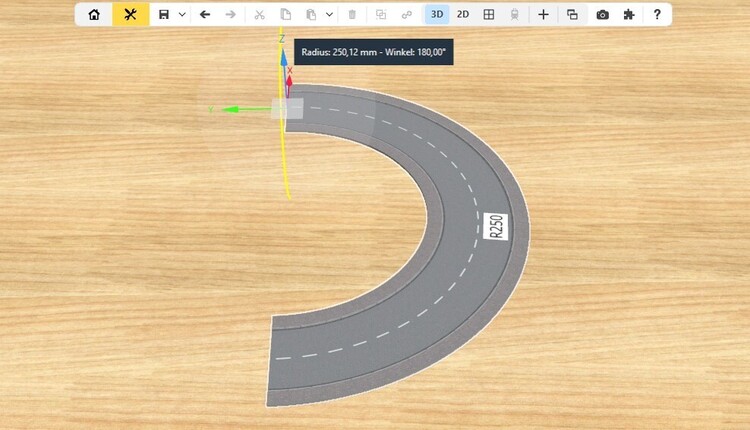Switch to 3D view mode
This screenshot has width=750, height=430.
[437, 15]
